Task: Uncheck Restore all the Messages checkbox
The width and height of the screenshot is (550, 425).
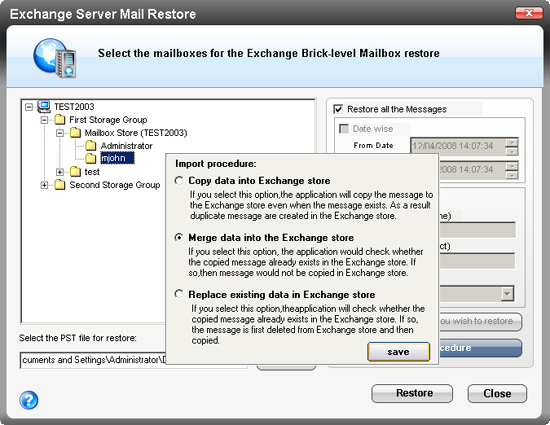Action: coord(338,109)
